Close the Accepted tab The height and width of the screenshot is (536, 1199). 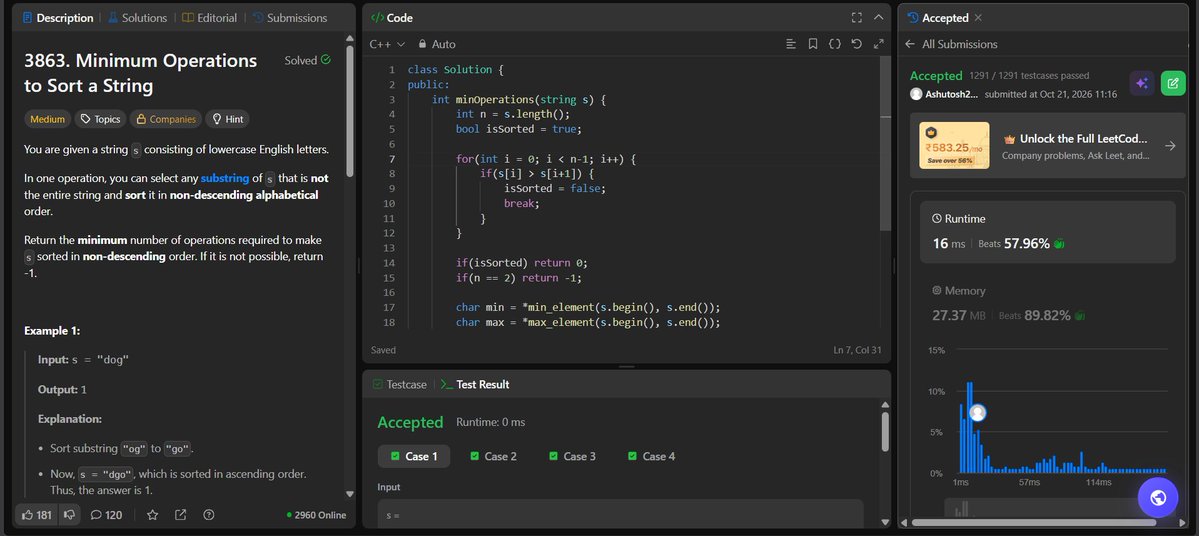[x=978, y=18]
